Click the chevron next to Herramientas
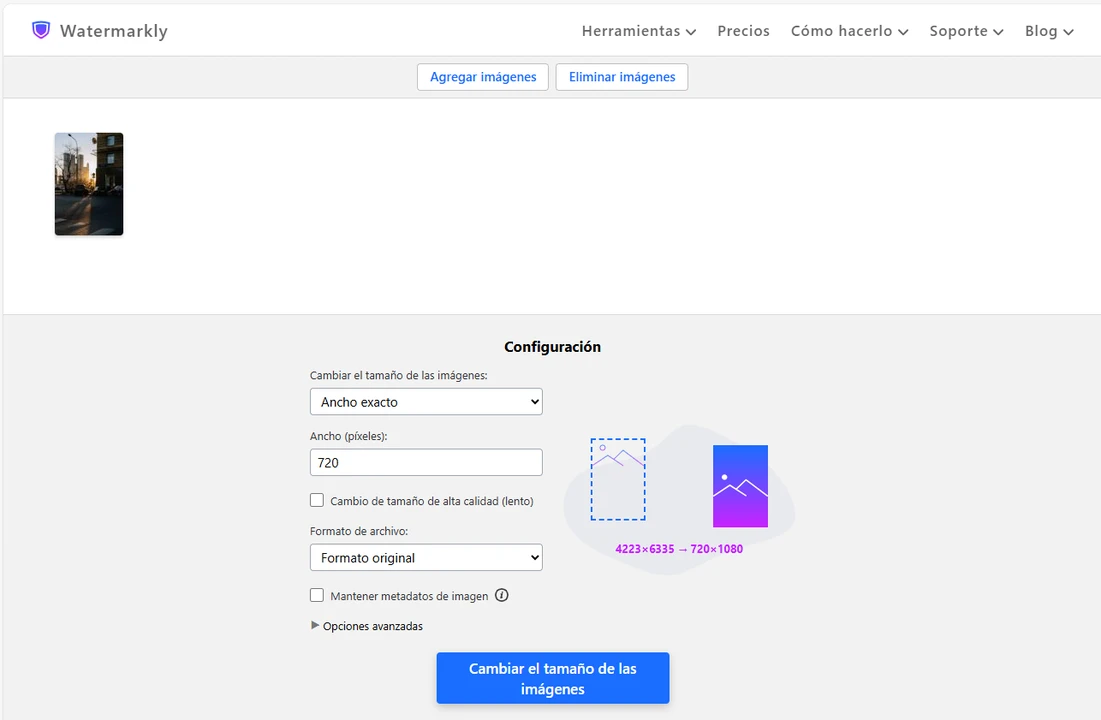 pos(691,32)
